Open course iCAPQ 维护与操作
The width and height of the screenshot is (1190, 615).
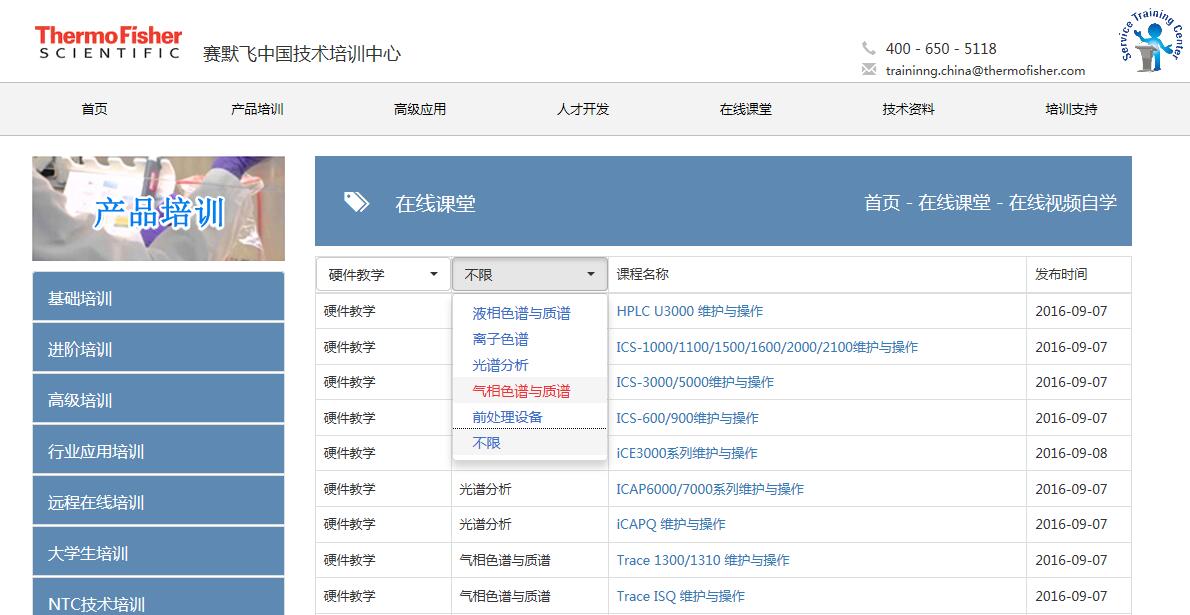tap(670, 524)
